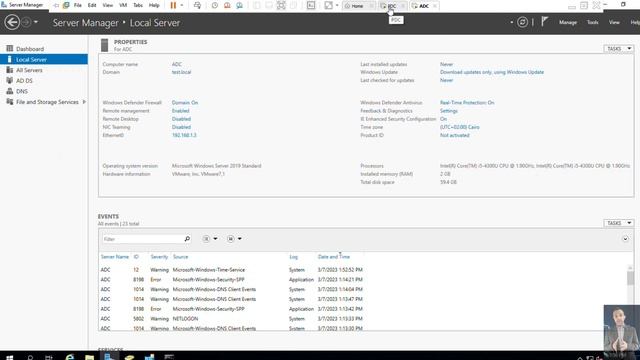The height and width of the screenshot is (360, 640).
Task: Open File Explorer from the taskbar
Action: click(89, 357)
